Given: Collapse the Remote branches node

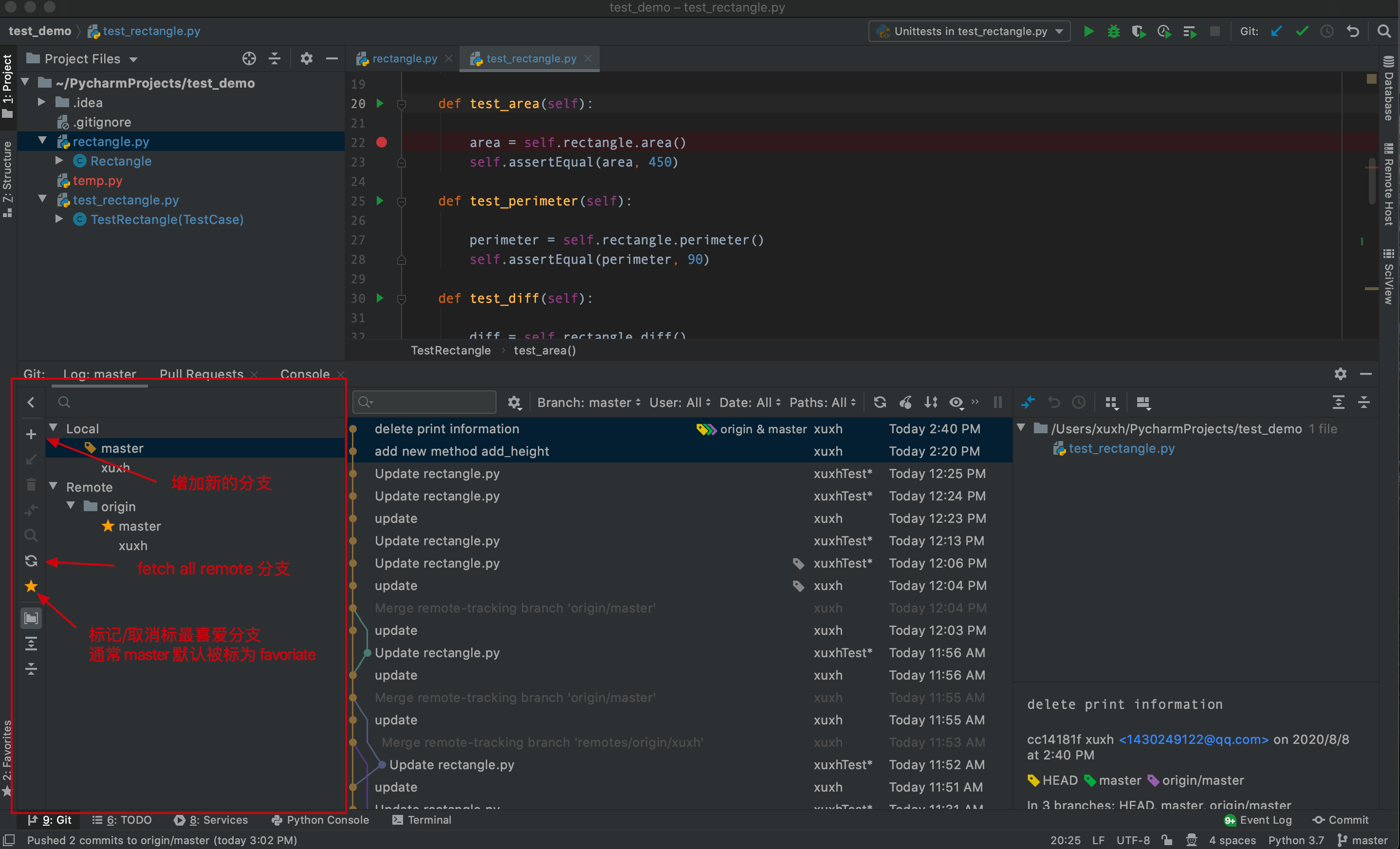Looking at the screenshot, I should click(54, 486).
